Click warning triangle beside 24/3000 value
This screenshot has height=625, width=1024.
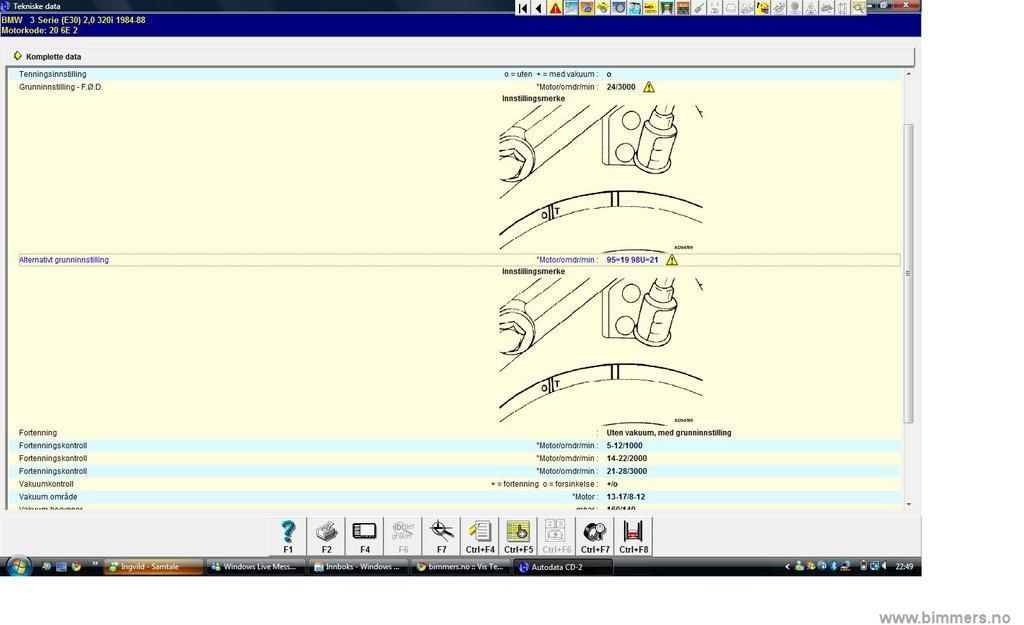[648, 87]
